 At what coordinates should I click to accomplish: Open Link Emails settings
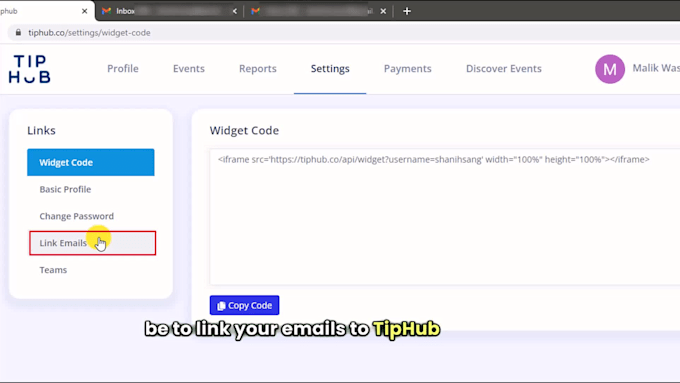92,243
